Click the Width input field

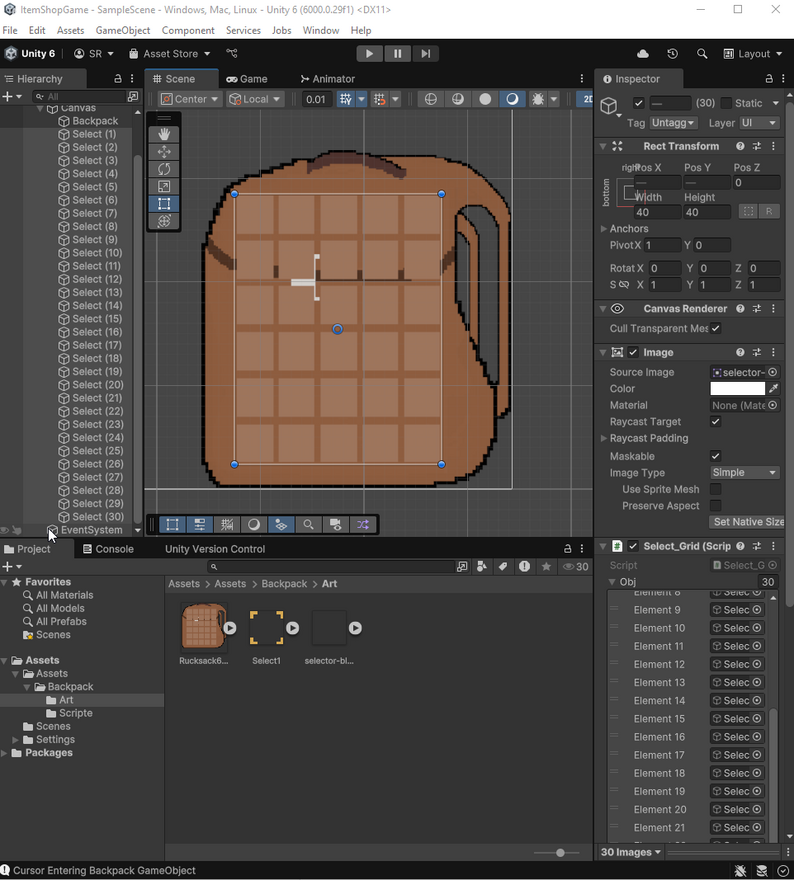coord(658,213)
